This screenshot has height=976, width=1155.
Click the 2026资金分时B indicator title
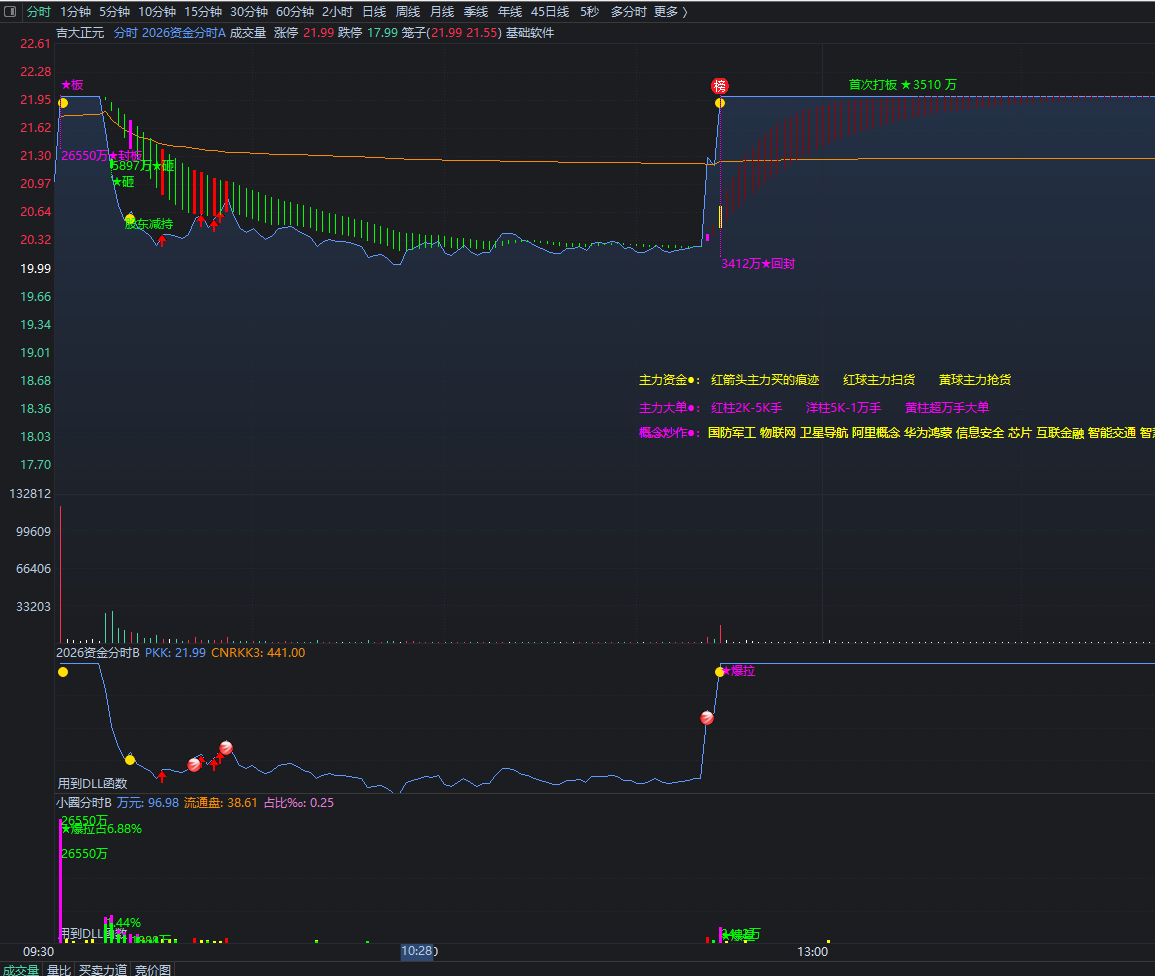[x=98, y=653]
